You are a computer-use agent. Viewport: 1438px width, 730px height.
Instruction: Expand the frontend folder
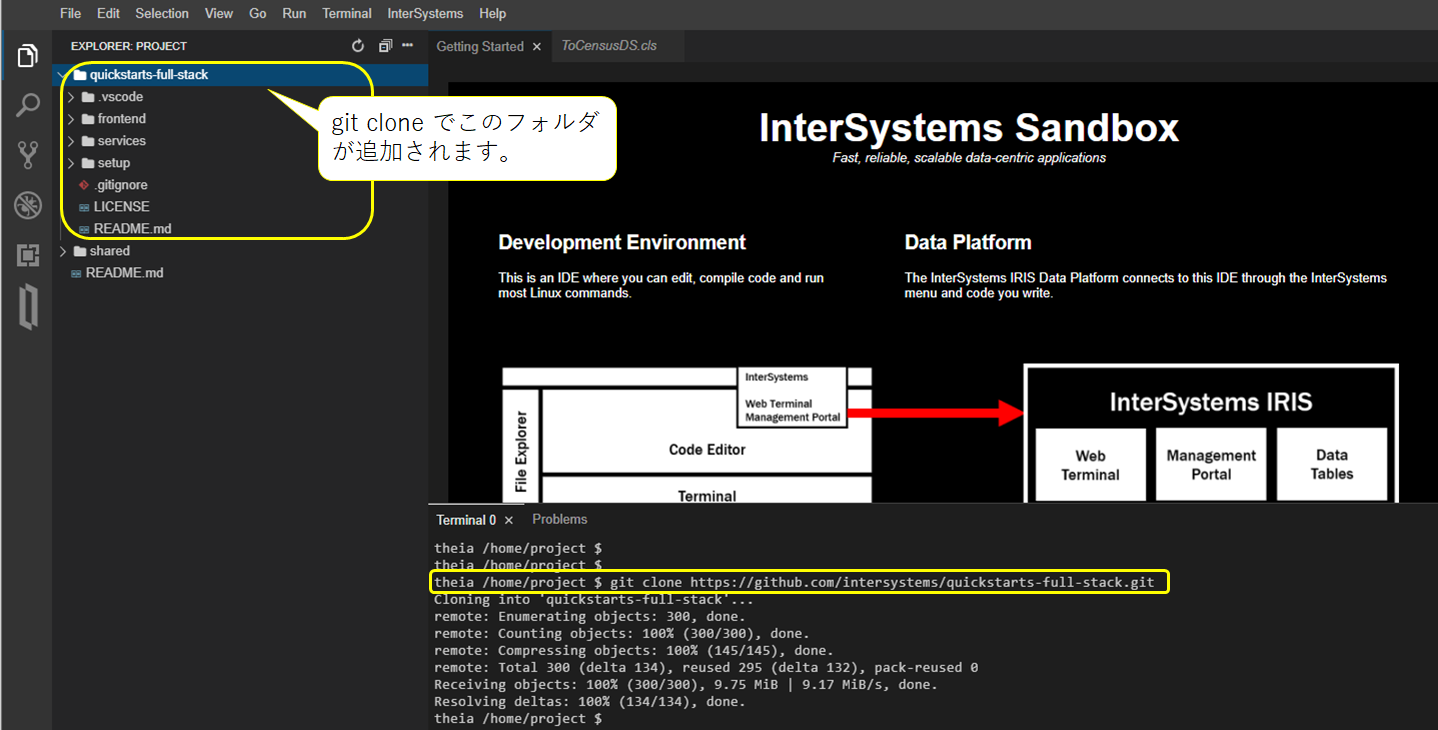pos(121,119)
